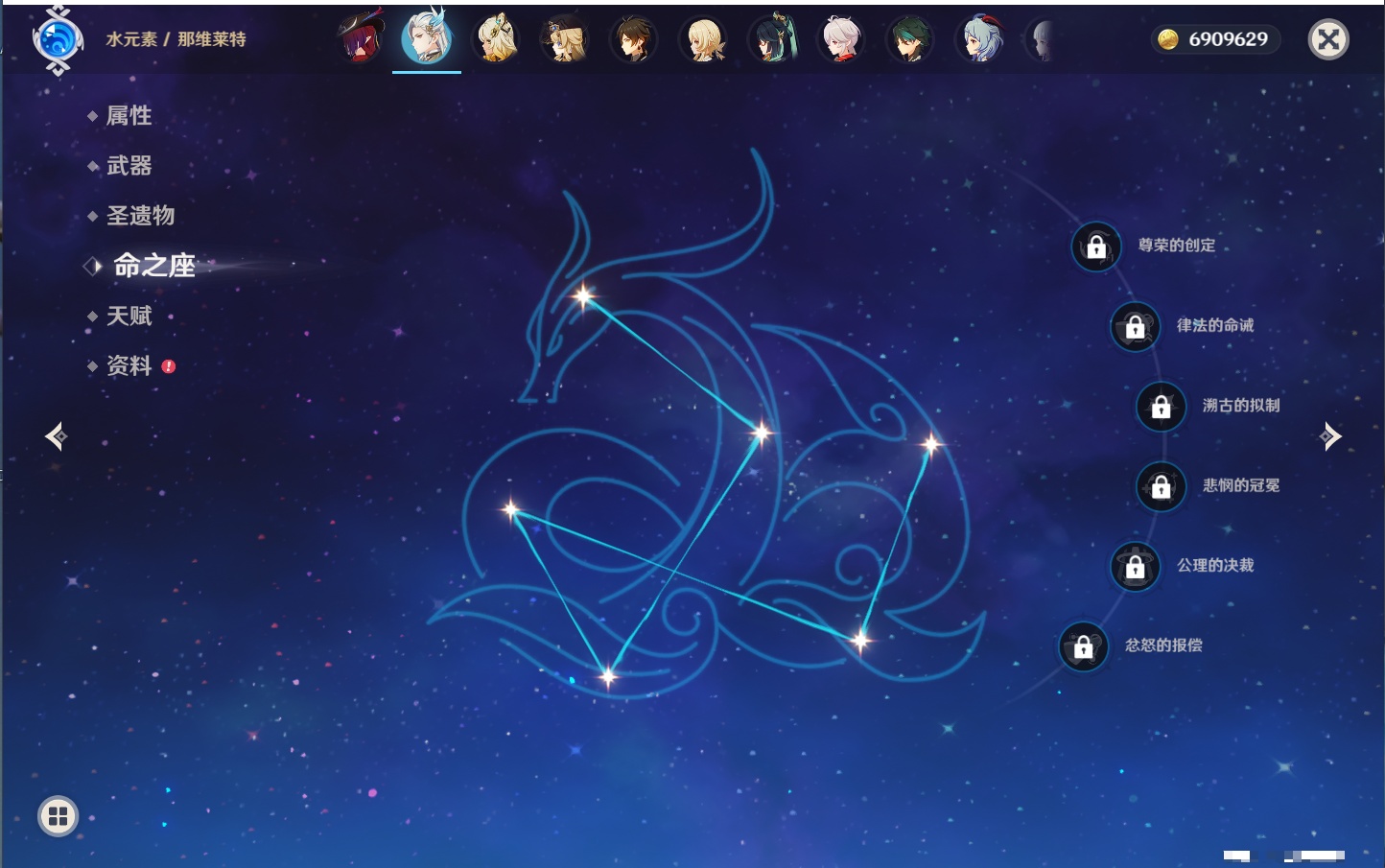
Task: Switch to Kazuha's white-haired avatar
Action: pos(841,40)
